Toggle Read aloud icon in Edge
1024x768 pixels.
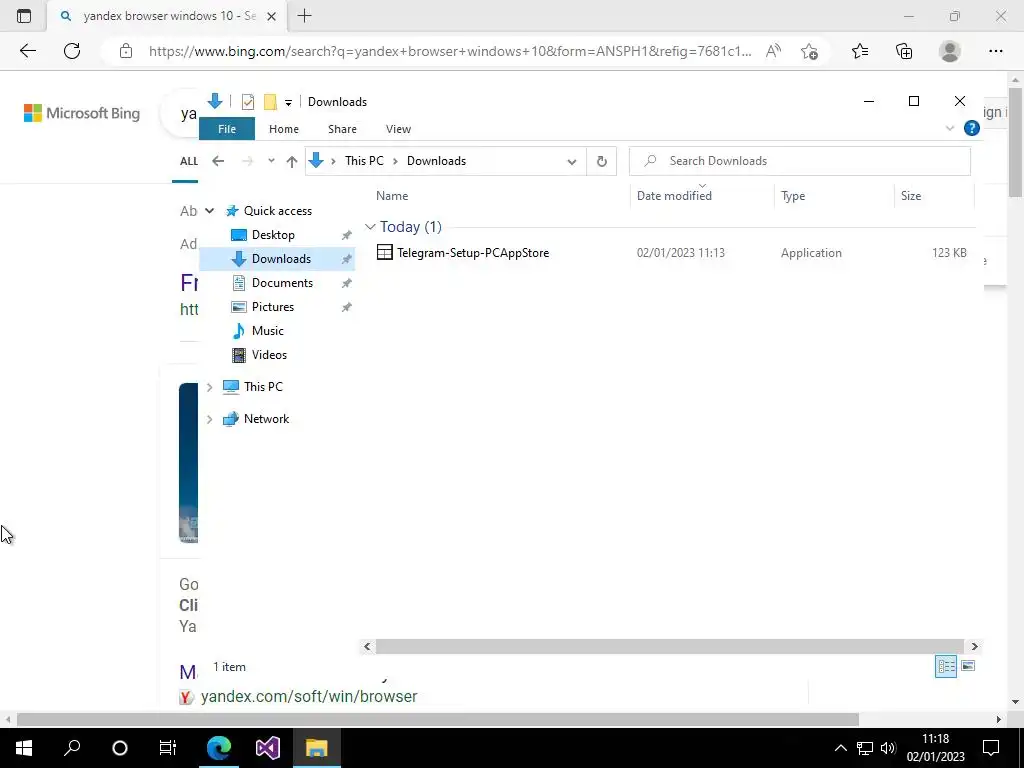[773, 51]
